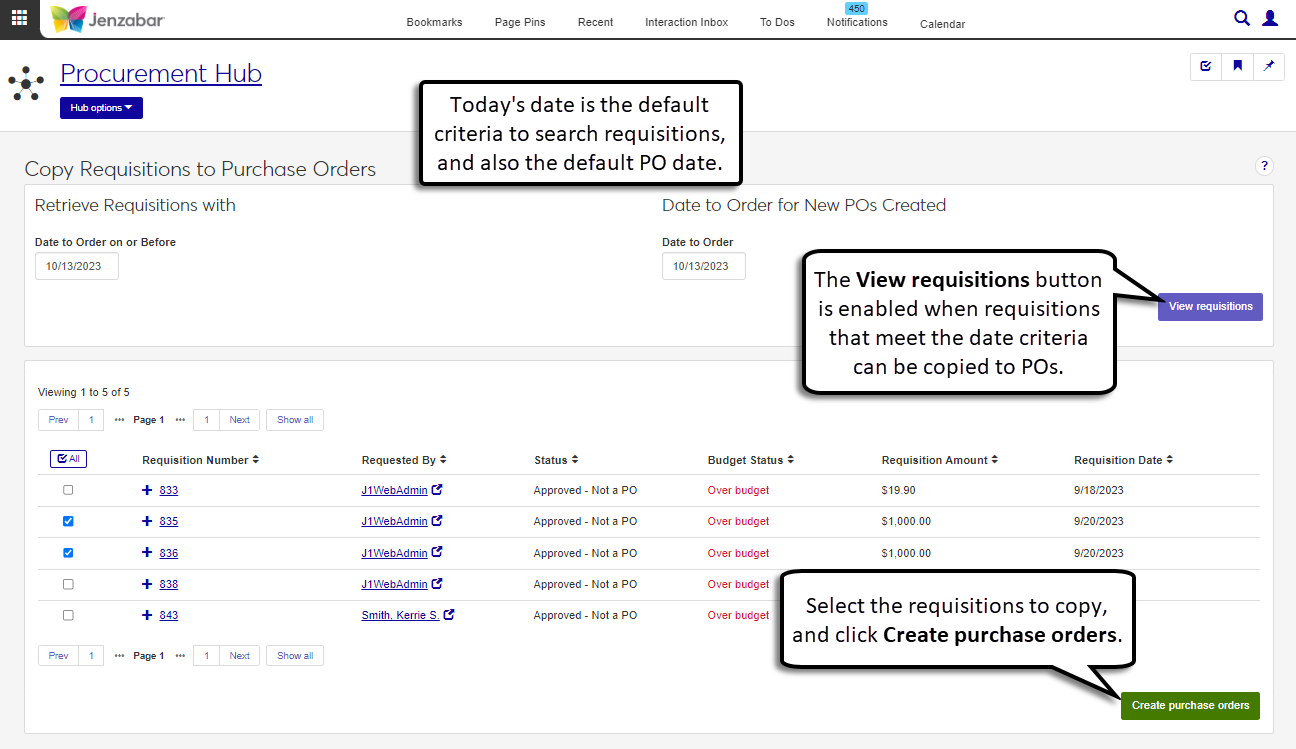This screenshot has height=749, width=1296.
Task: Click the search magnifier icon
Action: pyautogui.click(x=1242, y=18)
